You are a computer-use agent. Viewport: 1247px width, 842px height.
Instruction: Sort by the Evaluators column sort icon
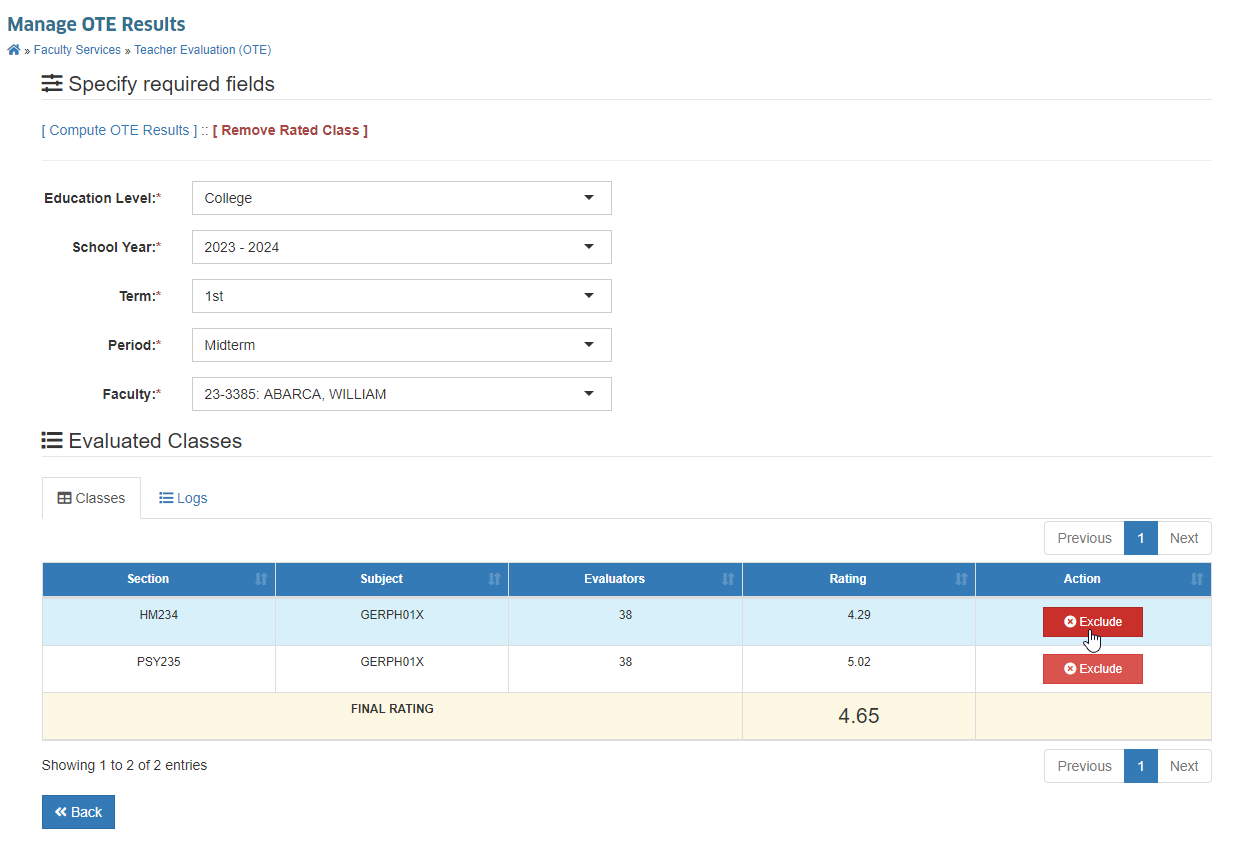point(728,579)
